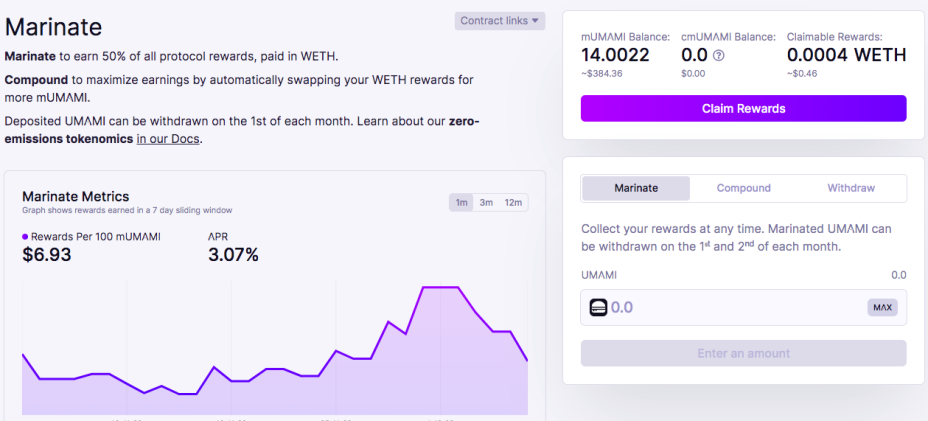Viewport: 928px width, 421px height.
Task: Click the disabled Enter an amount button
Action: (x=743, y=353)
